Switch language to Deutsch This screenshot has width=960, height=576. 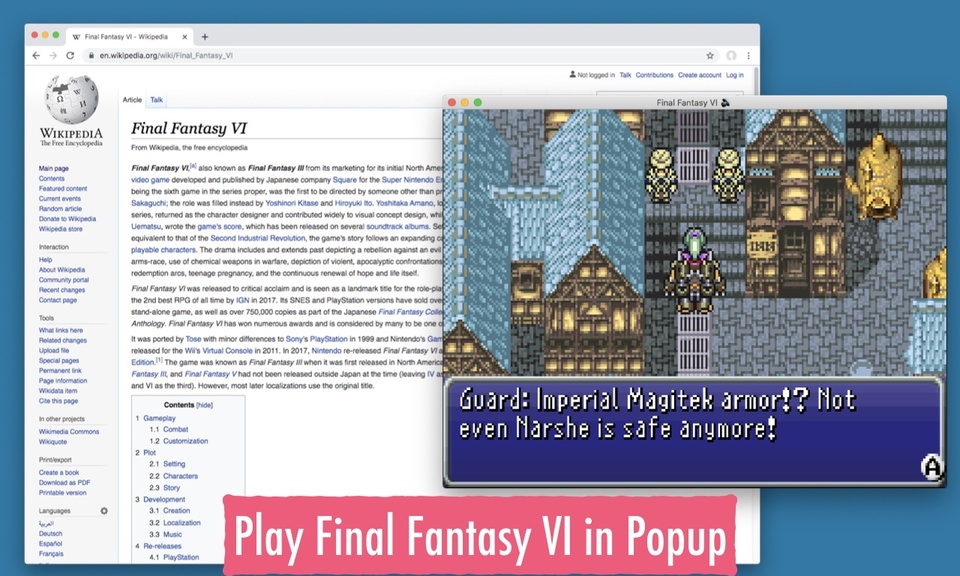[x=50, y=533]
